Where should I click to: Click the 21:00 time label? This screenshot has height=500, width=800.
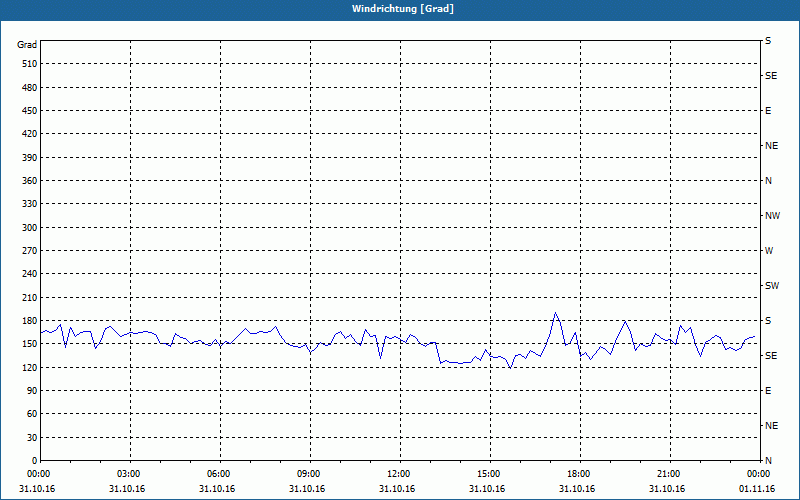pos(668,474)
